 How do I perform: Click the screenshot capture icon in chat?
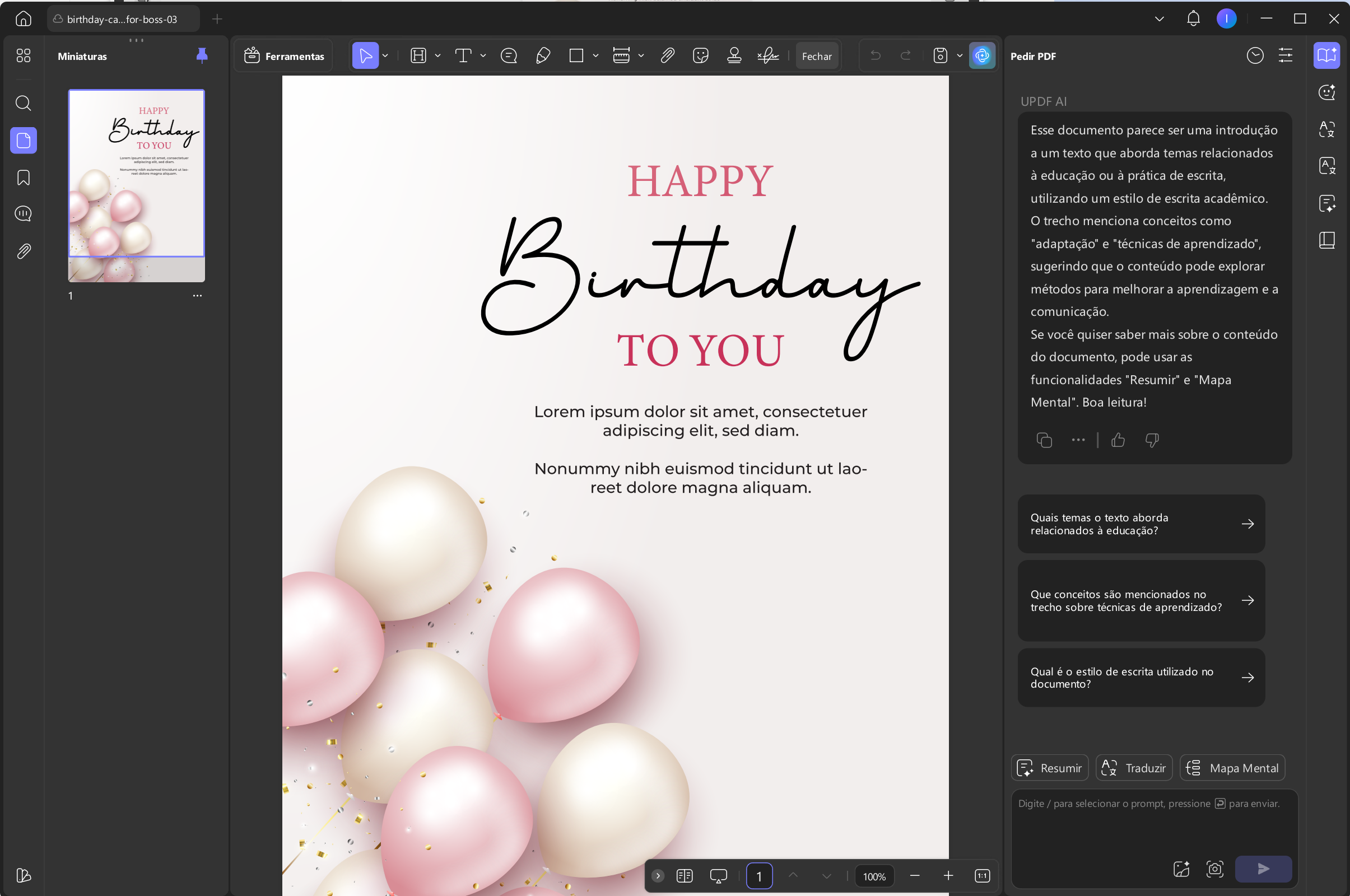[x=1214, y=869]
